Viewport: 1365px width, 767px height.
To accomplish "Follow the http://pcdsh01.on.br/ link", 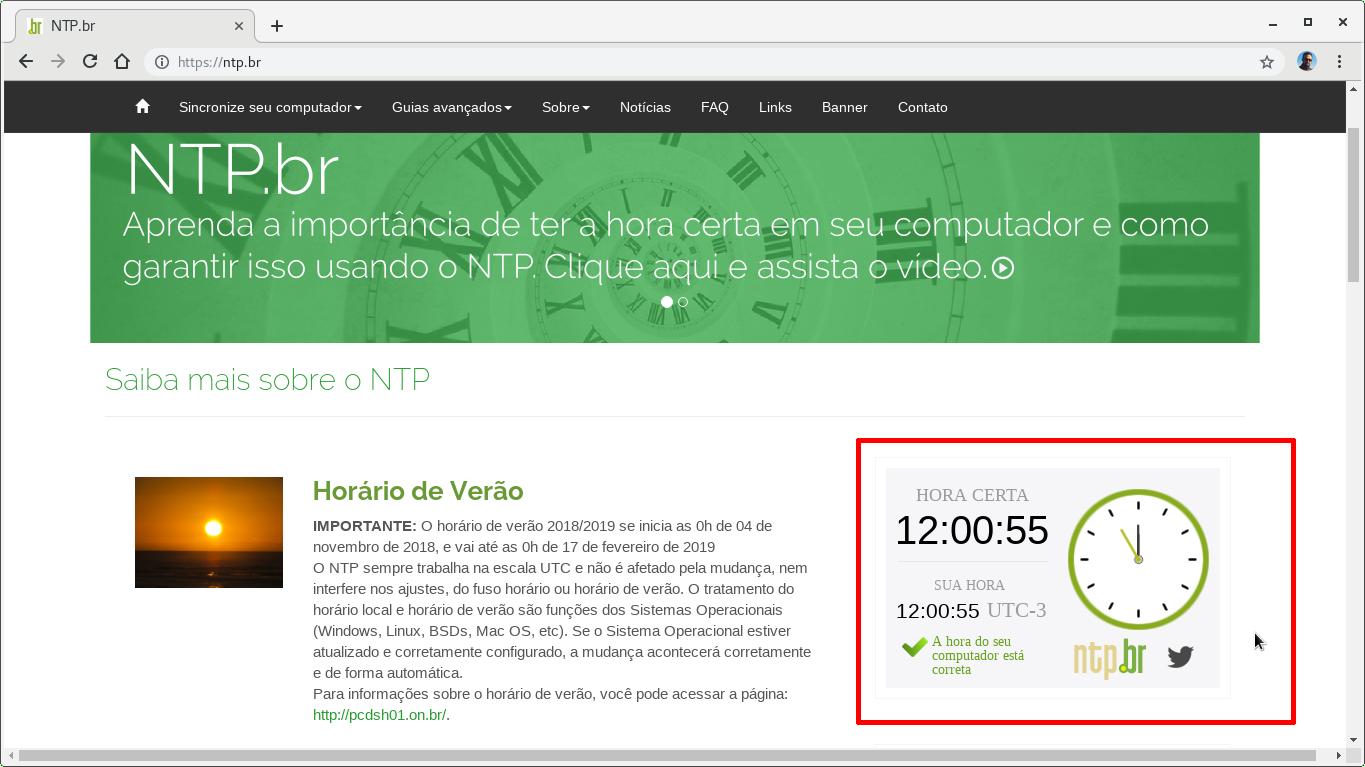I will pos(379,715).
